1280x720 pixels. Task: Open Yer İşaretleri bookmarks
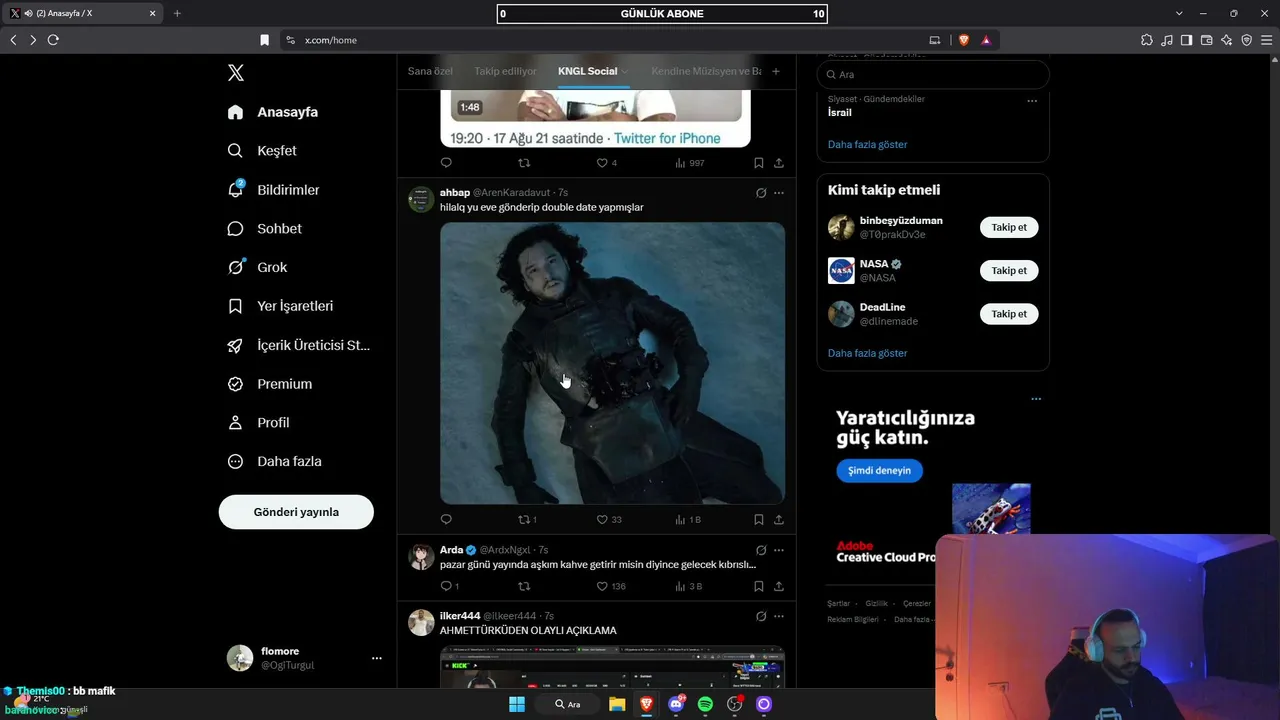[x=280, y=306]
